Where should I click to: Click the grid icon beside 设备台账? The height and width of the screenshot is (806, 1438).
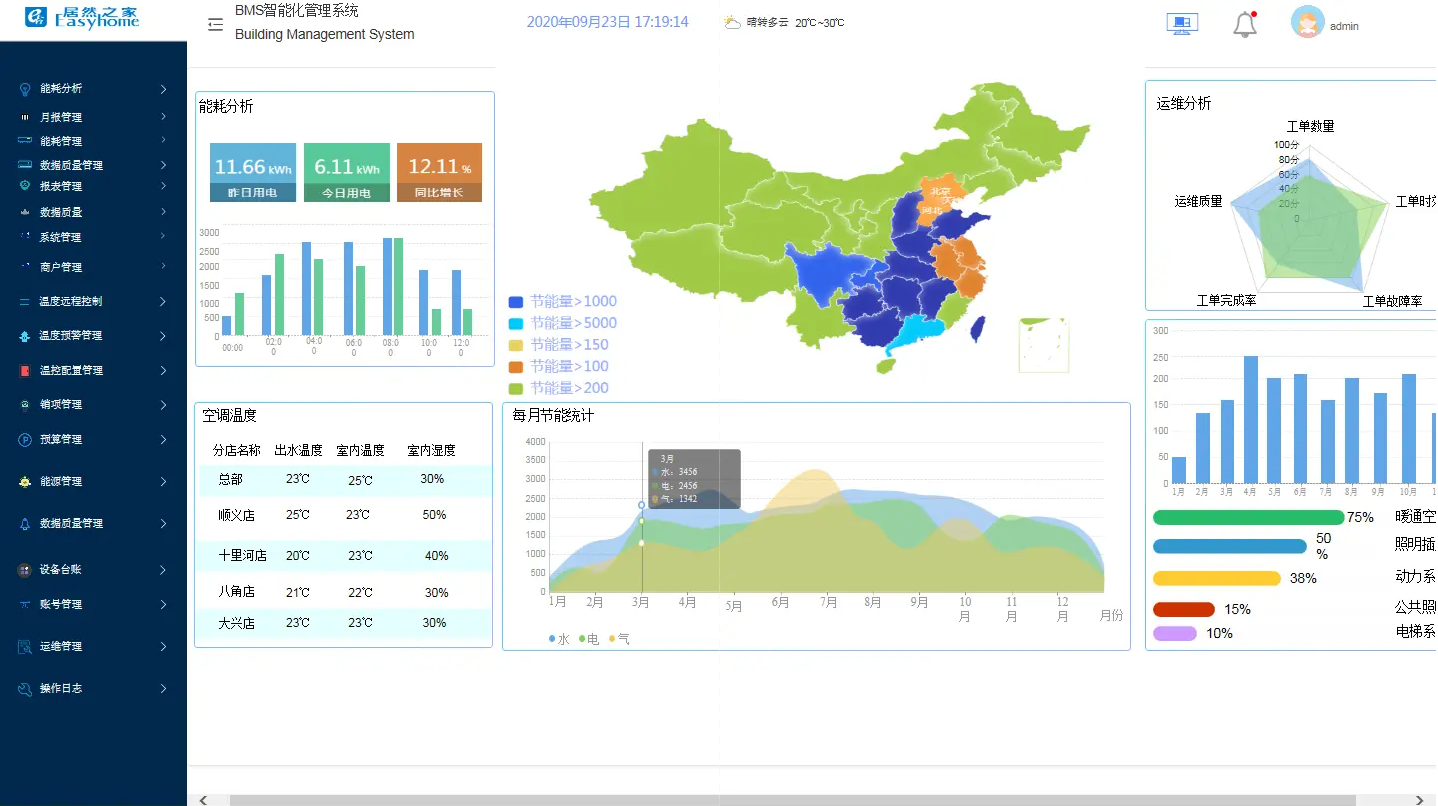(25, 570)
